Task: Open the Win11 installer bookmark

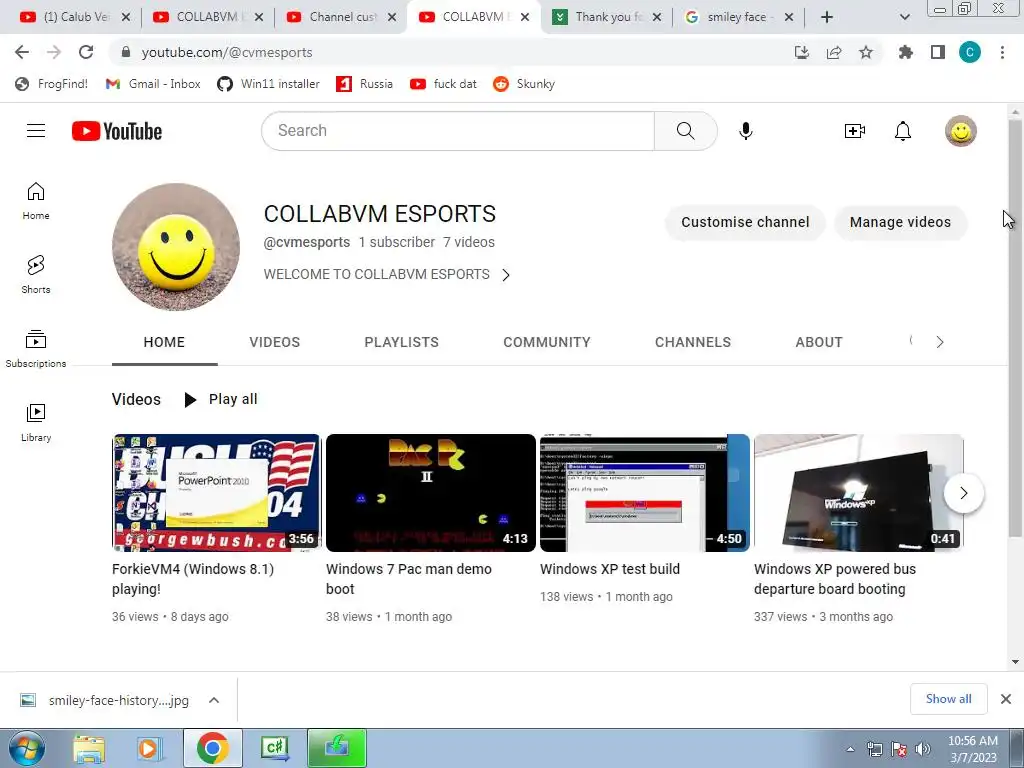Action: 268,84
